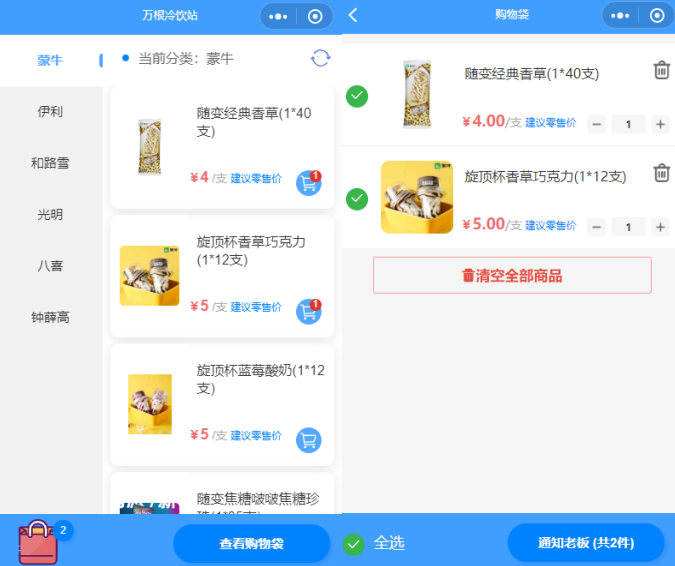Viewport: 675px width, 566px height.
Task: Increase quantity of 旋顶杯香草巧克力 in bag
Action: 660,227
